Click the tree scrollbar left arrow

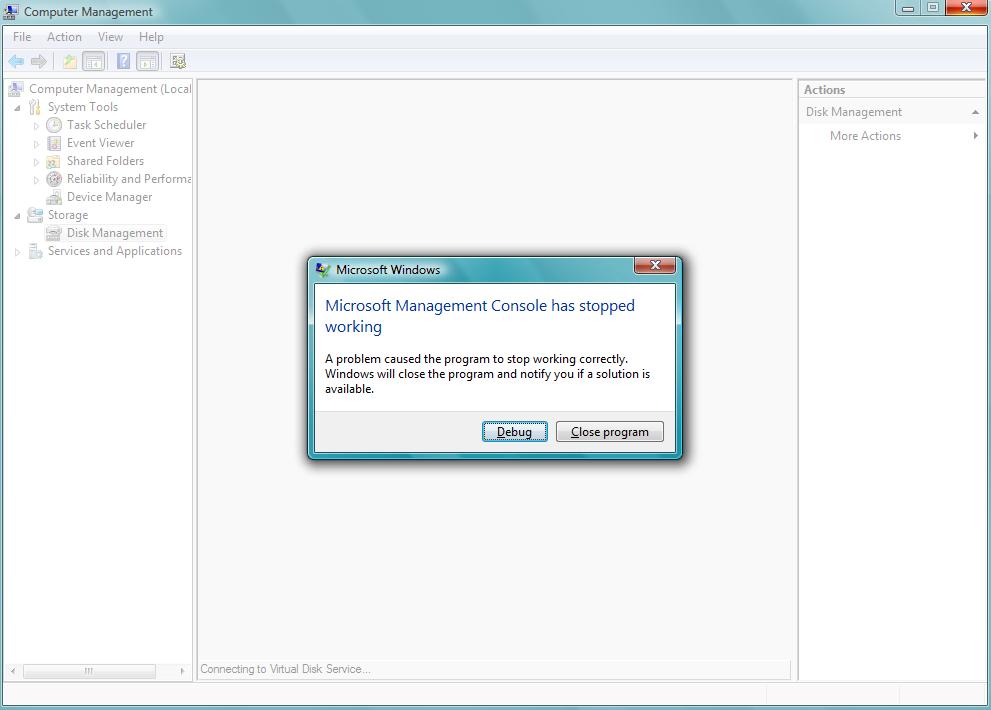[x=13, y=671]
